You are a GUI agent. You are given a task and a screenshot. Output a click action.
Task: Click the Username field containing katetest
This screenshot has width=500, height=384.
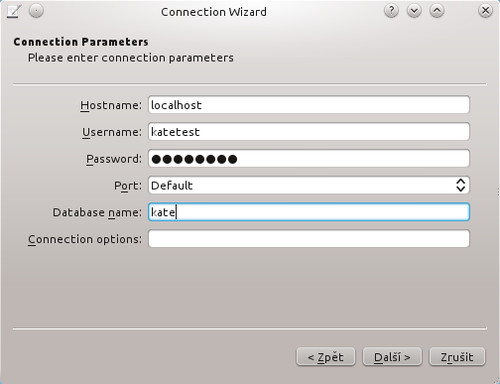(x=309, y=132)
